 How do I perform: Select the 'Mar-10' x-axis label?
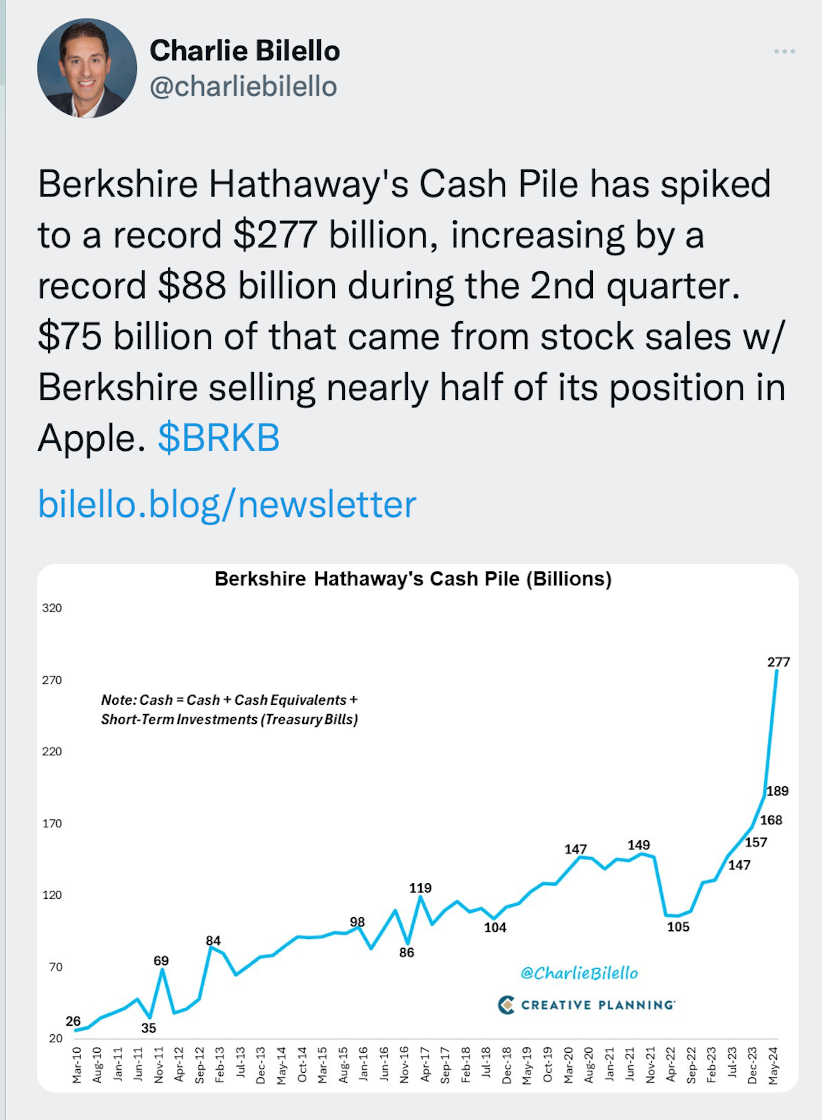click(x=78, y=1065)
